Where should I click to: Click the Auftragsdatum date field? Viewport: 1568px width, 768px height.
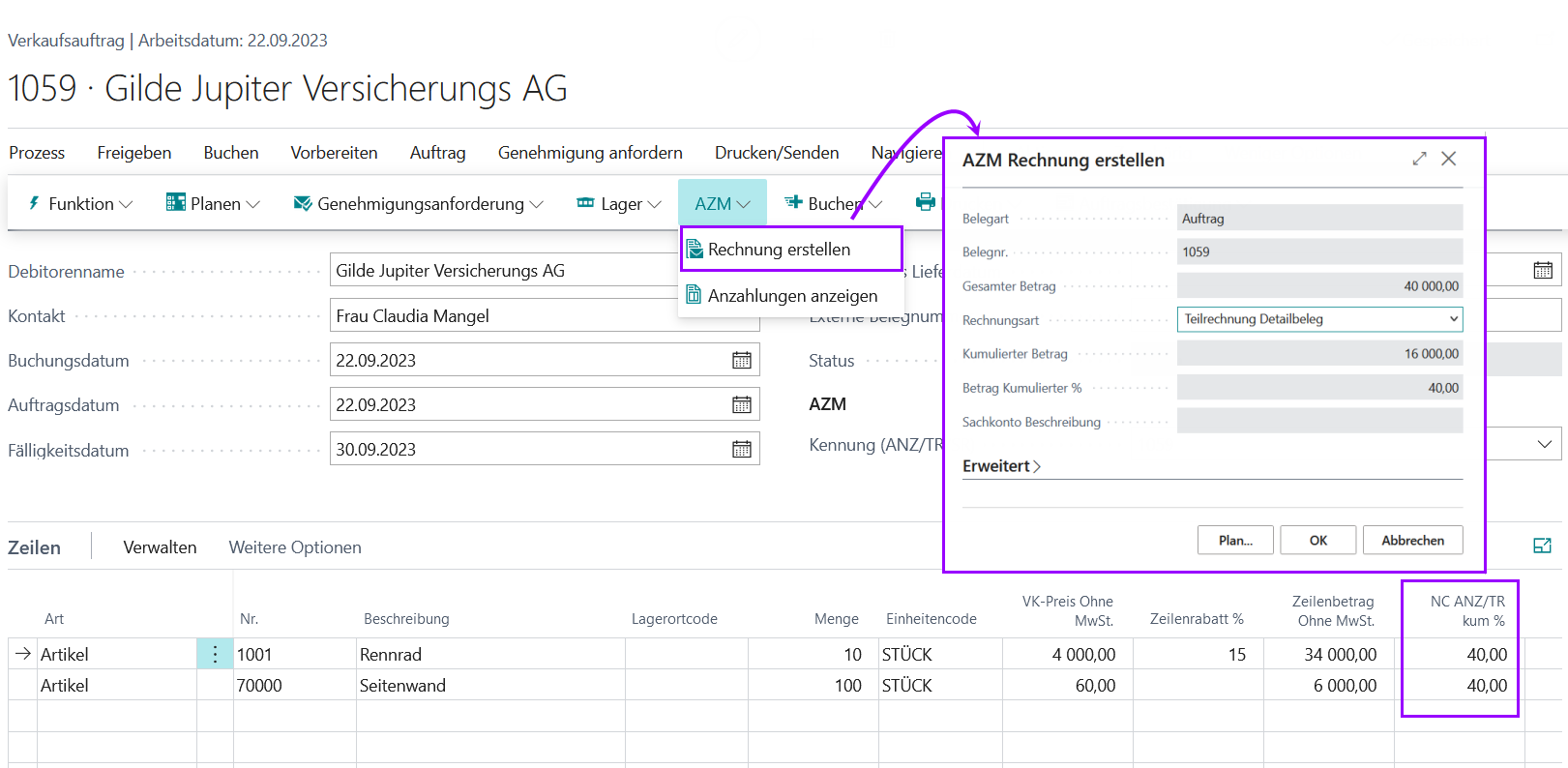545,404
